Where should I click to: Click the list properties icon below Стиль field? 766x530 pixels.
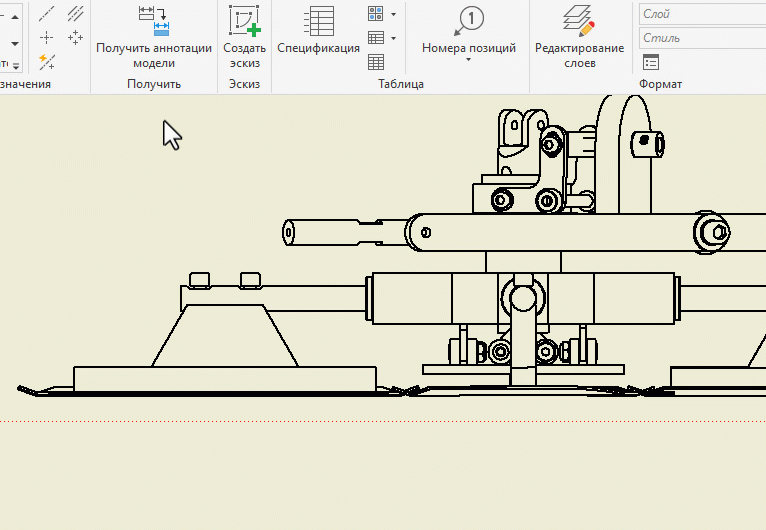(x=651, y=62)
